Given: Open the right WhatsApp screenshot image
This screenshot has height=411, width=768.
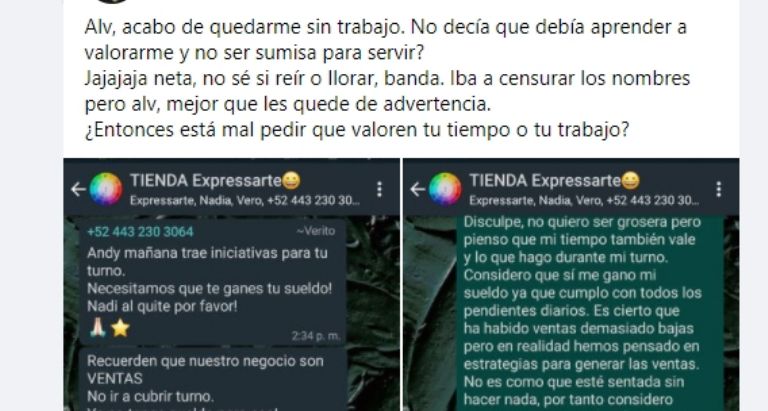Looking at the screenshot, I should point(571,284).
